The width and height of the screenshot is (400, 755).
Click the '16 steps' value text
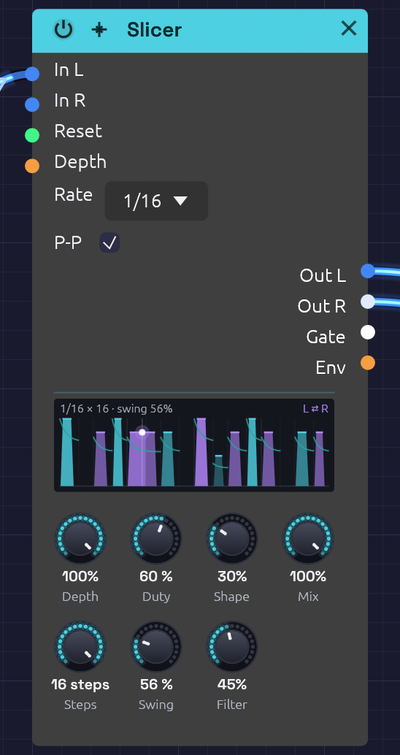click(80, 684)
